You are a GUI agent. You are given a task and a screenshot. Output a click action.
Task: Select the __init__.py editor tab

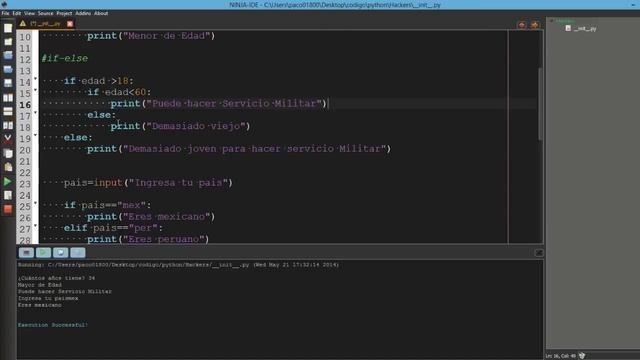click(x=45, y=24)
